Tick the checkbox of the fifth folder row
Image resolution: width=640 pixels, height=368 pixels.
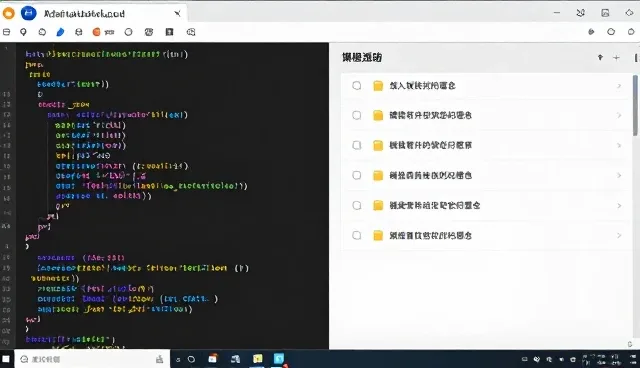pos(357,205)
